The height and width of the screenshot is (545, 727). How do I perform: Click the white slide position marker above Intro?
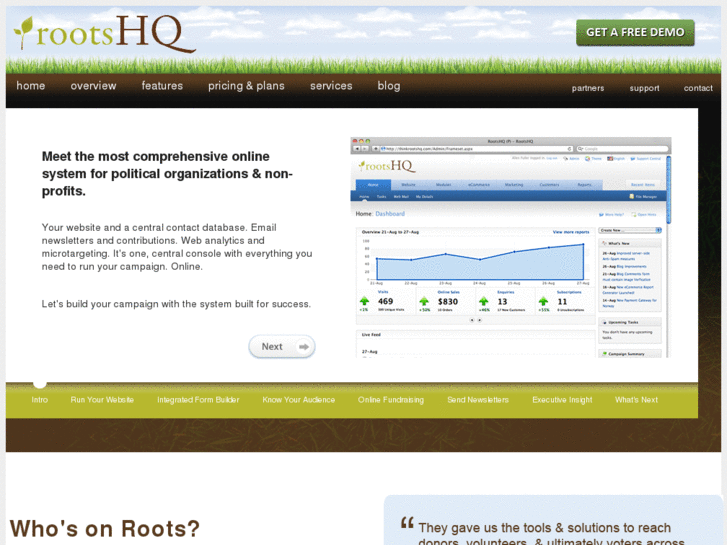[x=40, y=384]
